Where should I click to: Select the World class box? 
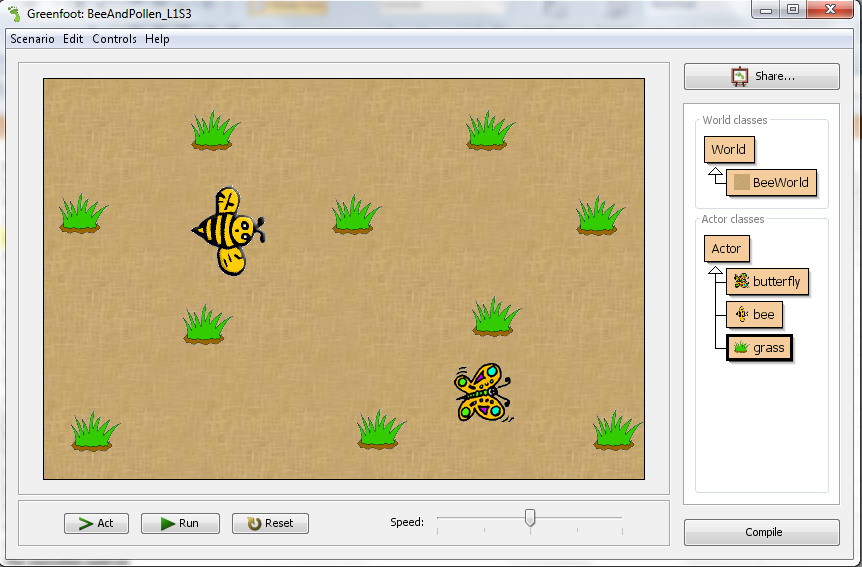[729, 150]
